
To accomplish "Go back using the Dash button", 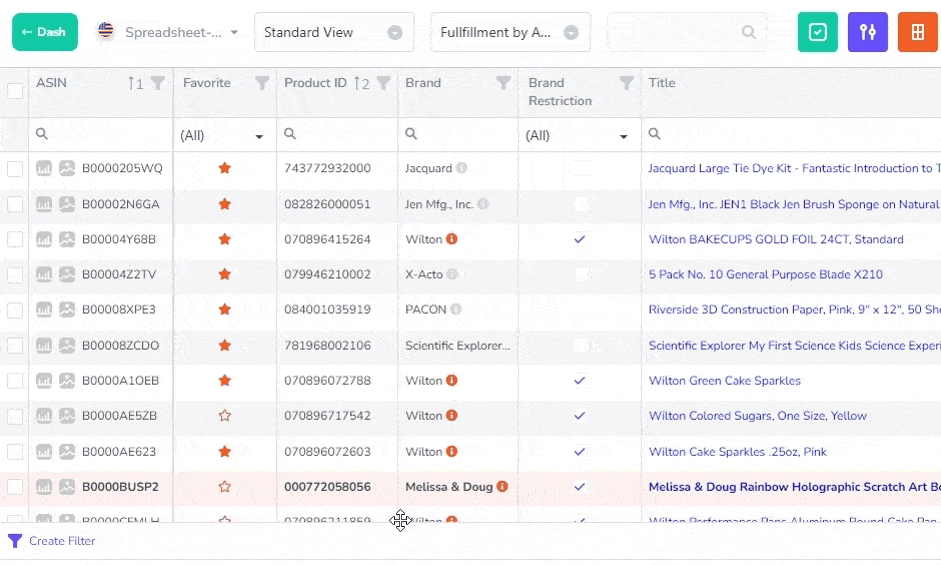I will tap(44, 32).
